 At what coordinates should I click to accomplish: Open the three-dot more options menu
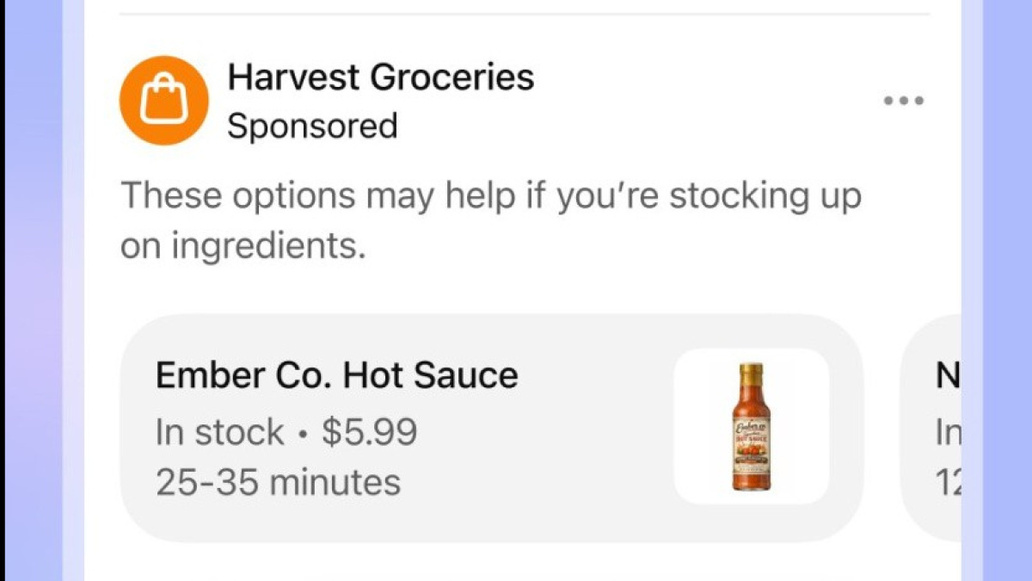903,101
